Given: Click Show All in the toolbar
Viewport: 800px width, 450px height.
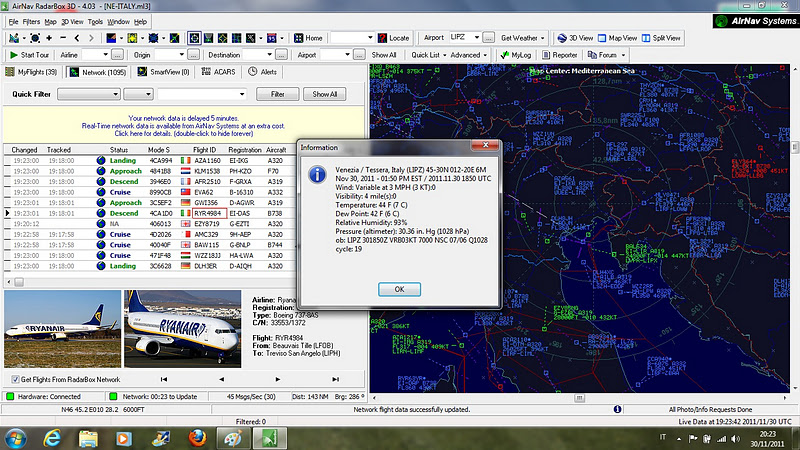Looking at the screenshot, I should pyautogui.click(x=384, y=55).
